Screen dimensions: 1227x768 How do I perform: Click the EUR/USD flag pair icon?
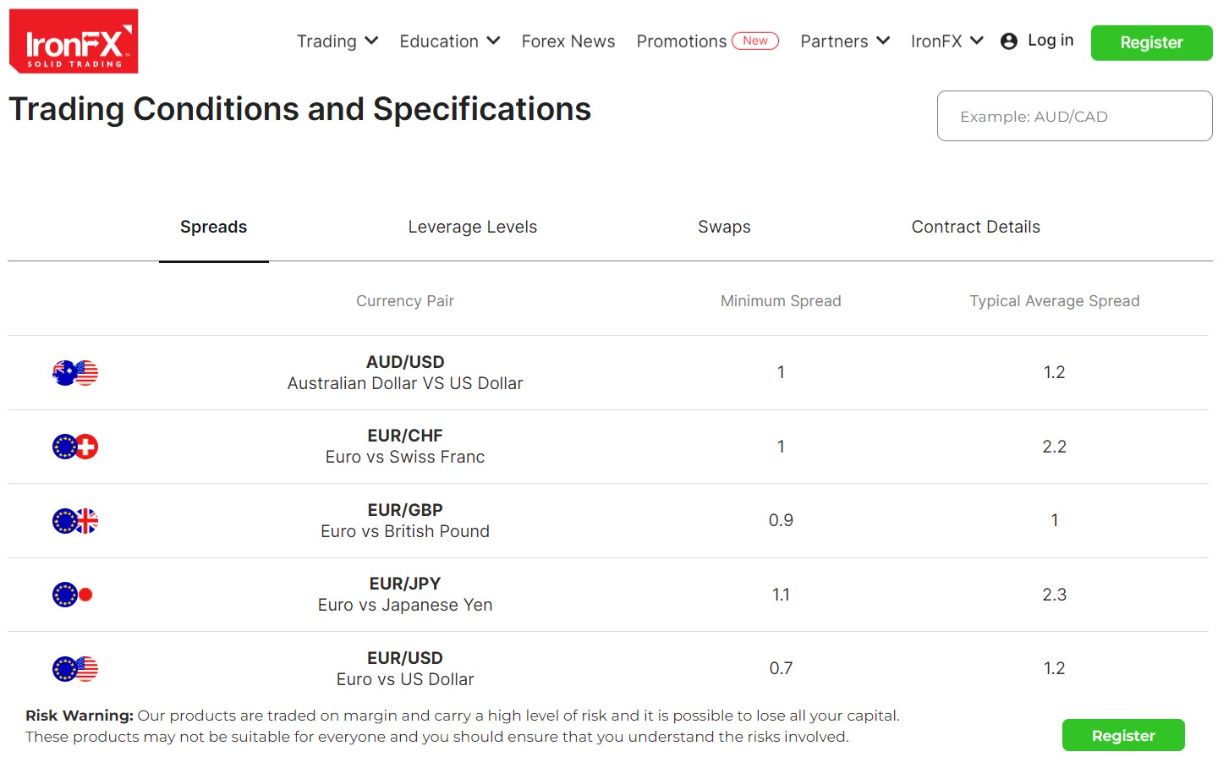pyautogui.click(x=75, y=669)
